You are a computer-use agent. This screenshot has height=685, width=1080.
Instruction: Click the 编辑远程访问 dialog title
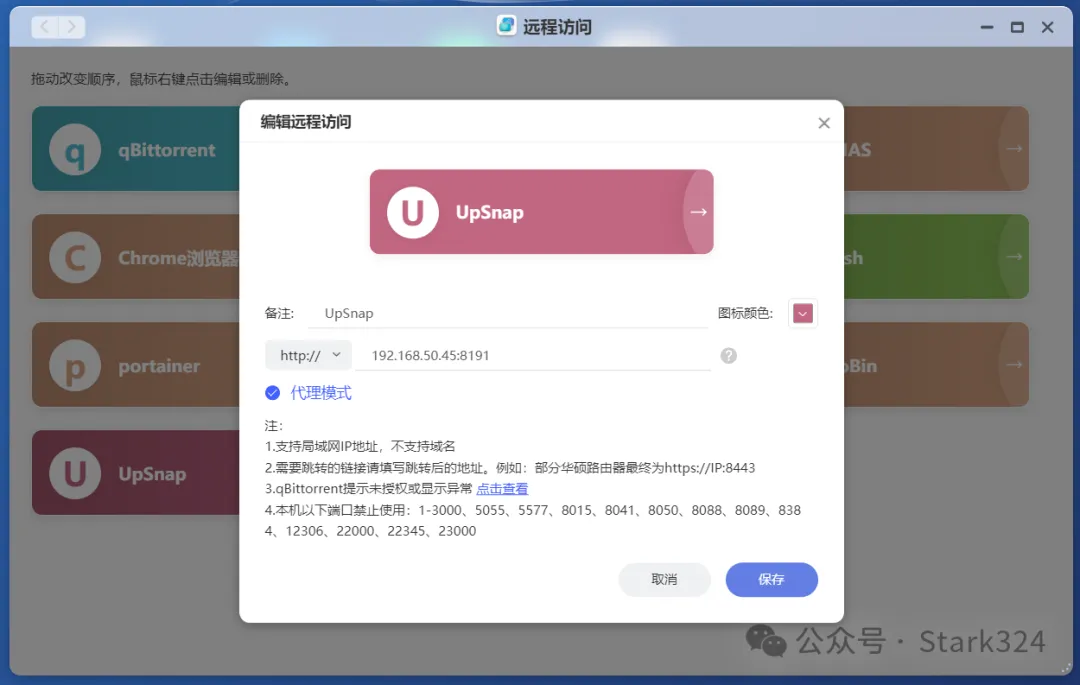click(306, 122)
